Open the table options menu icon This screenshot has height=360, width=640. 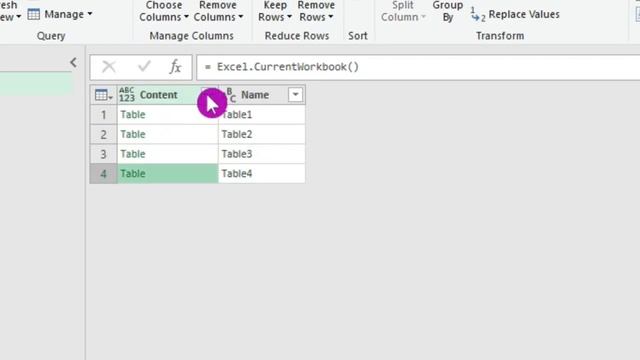(x=103, y=95)
